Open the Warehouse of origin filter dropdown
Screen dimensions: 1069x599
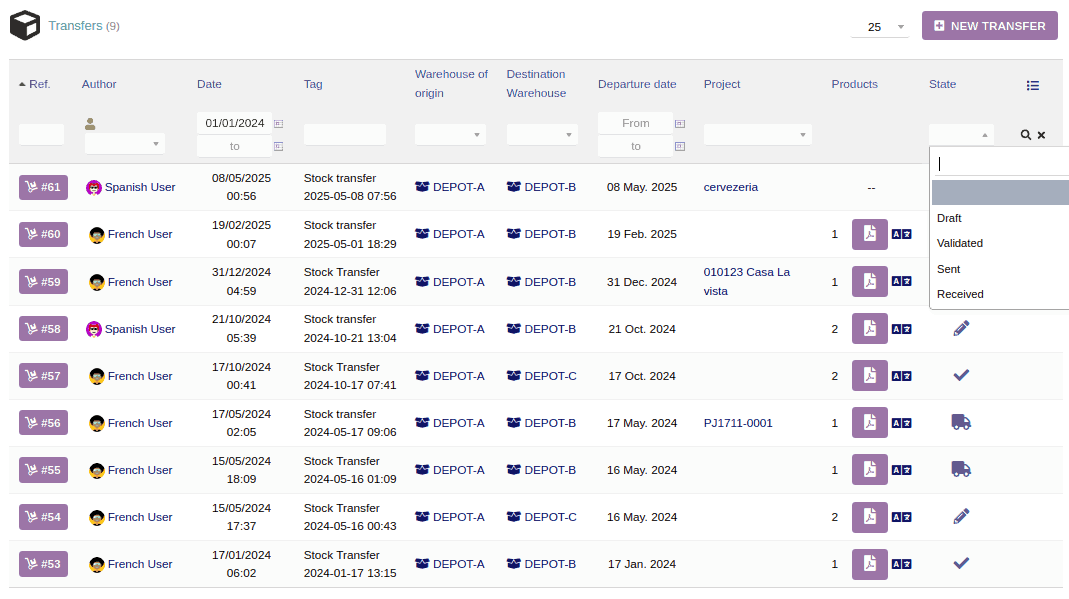click(x=450, y=134)
